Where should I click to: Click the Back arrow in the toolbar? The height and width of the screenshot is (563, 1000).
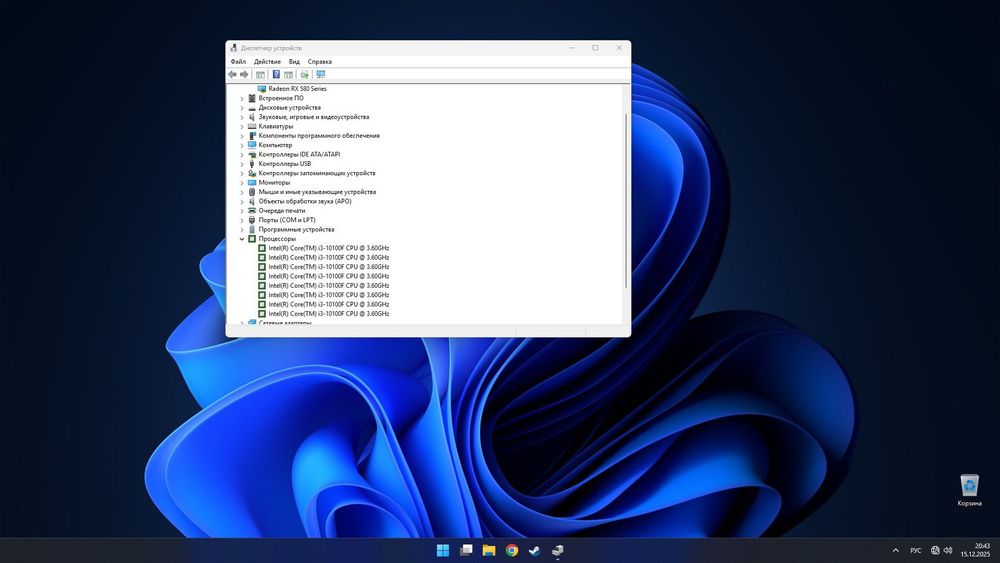click(233, 74)
